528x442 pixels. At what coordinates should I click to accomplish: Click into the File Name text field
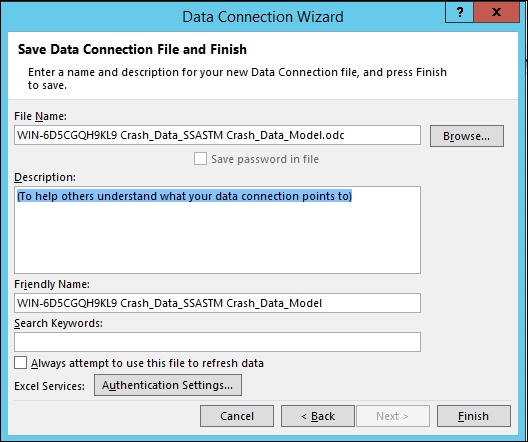(217, 135)
